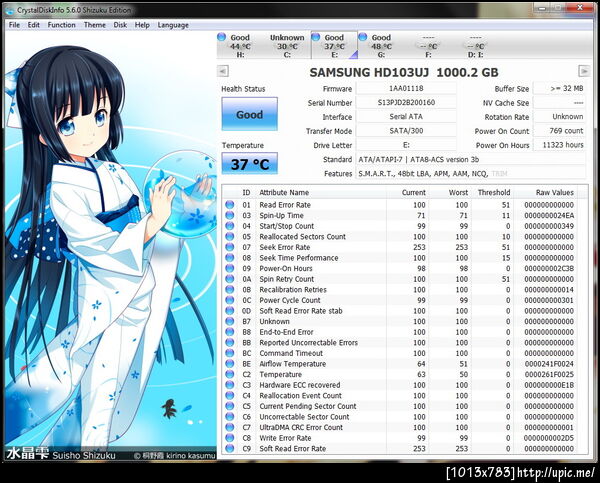Viewport: 600px width, 483px height.
Task: Open the Disk menu
Action: (x=120, y=25)
